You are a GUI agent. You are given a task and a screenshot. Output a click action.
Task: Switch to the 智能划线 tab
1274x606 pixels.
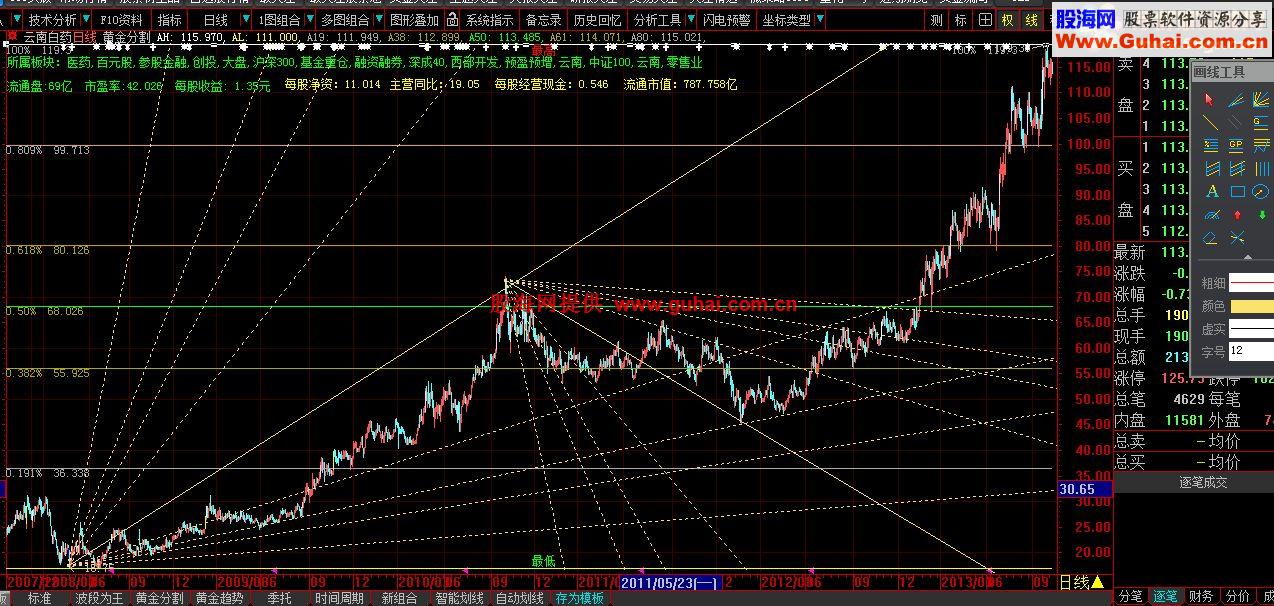459,598
